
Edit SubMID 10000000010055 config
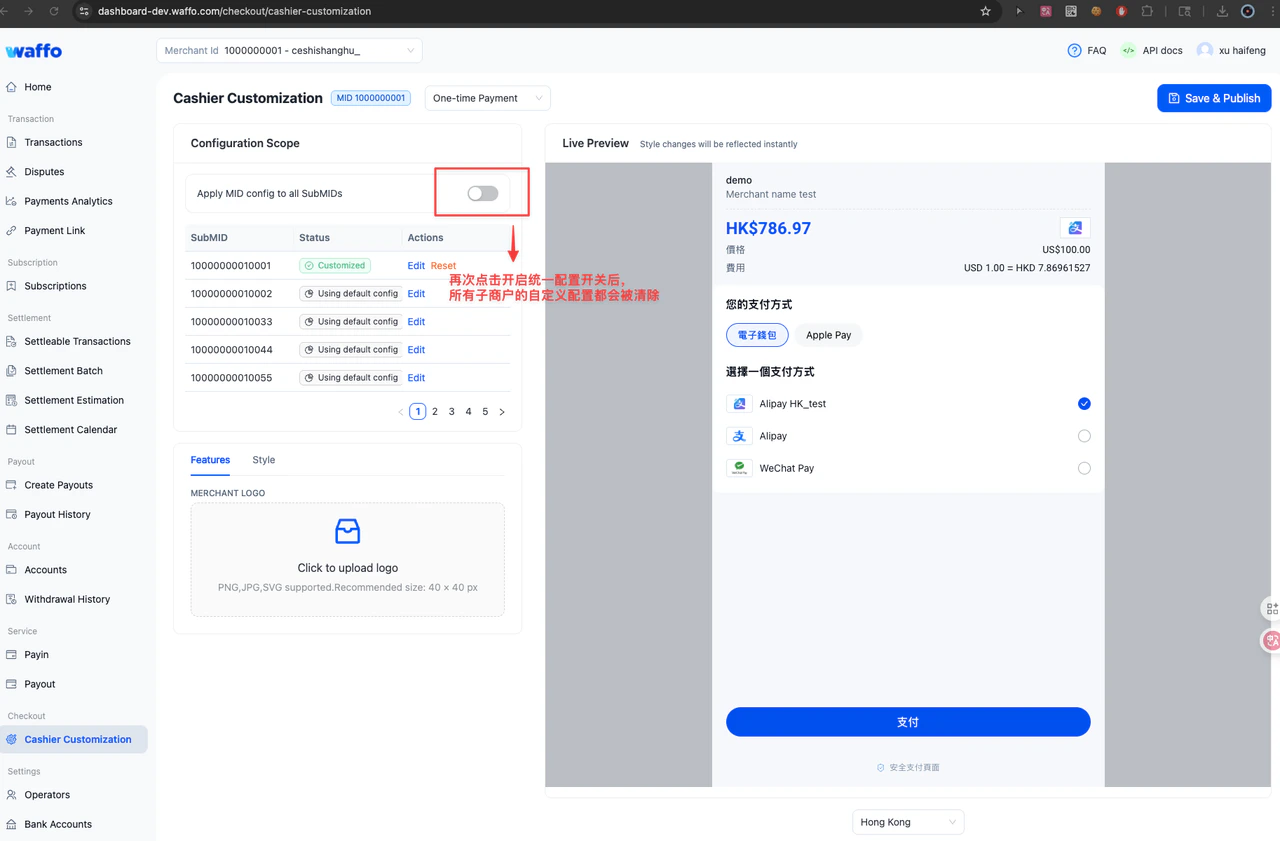pos(416,378)
